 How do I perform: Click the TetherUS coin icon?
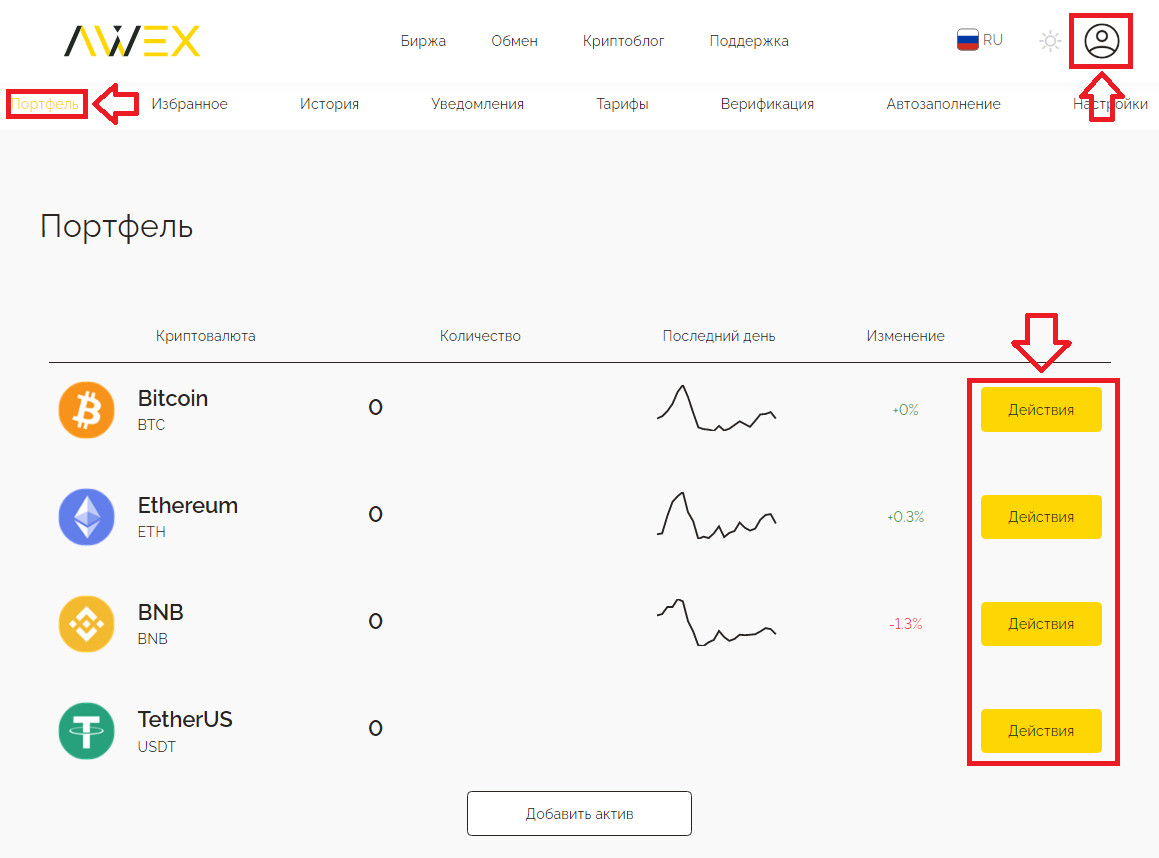(87, 731)
